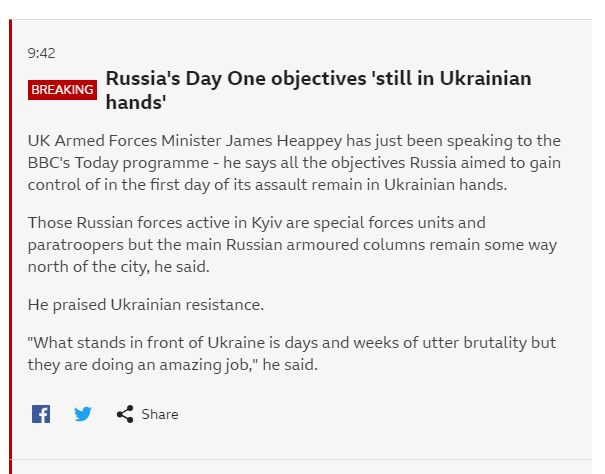The height and width of the screenshot is (474, 605).
Task: Click the word "hands'" in the headline
Action: coord(135,102)
